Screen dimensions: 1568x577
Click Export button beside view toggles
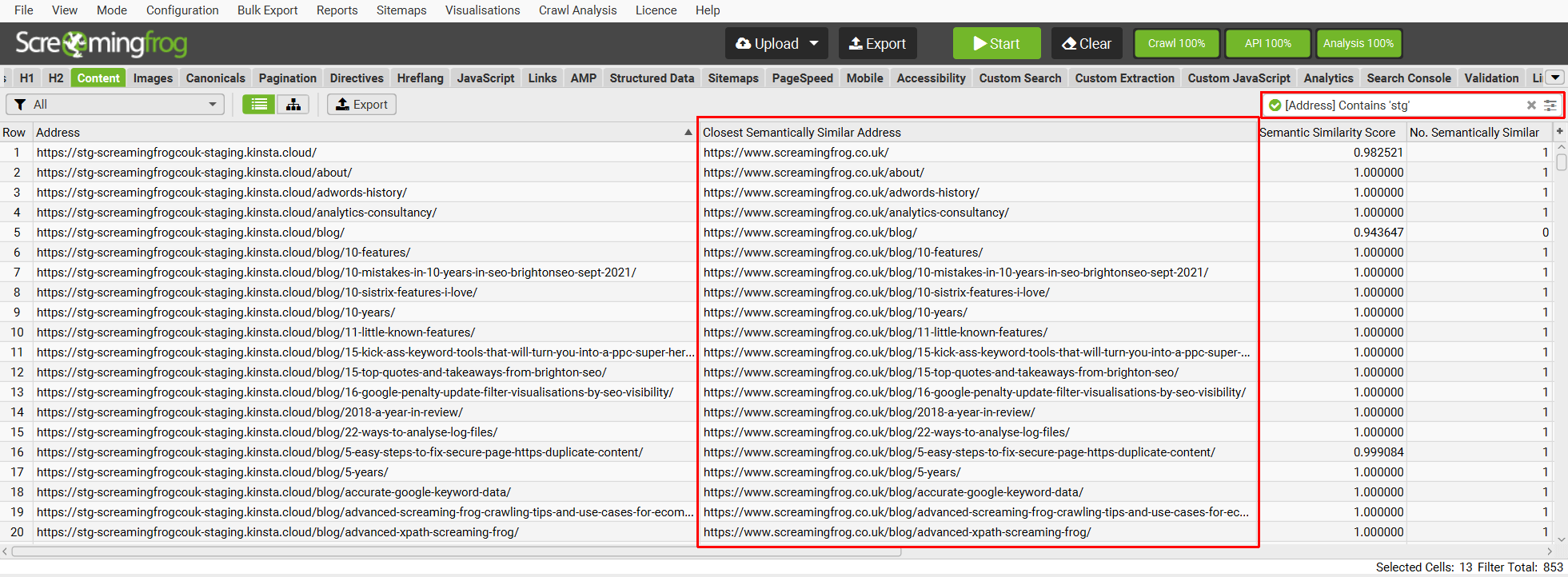coord(361,105)
